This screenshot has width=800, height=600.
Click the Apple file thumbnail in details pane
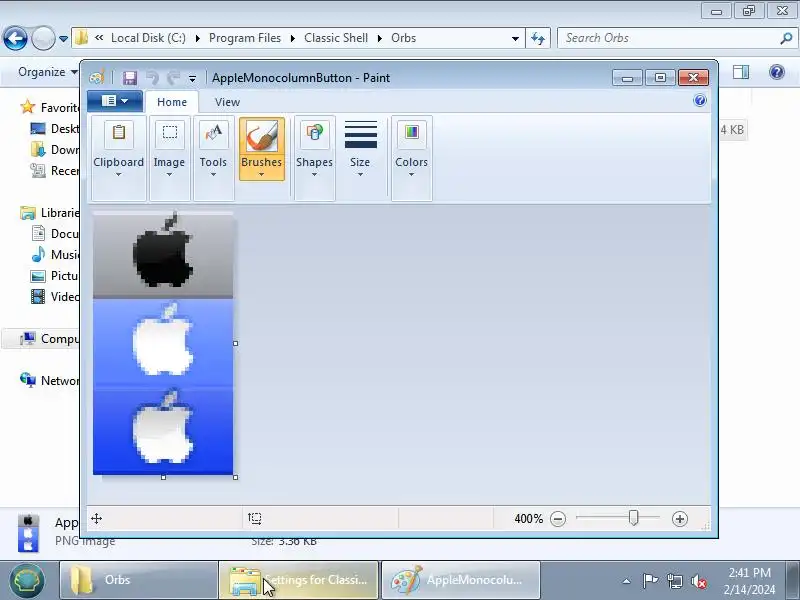tap(28, 534)
